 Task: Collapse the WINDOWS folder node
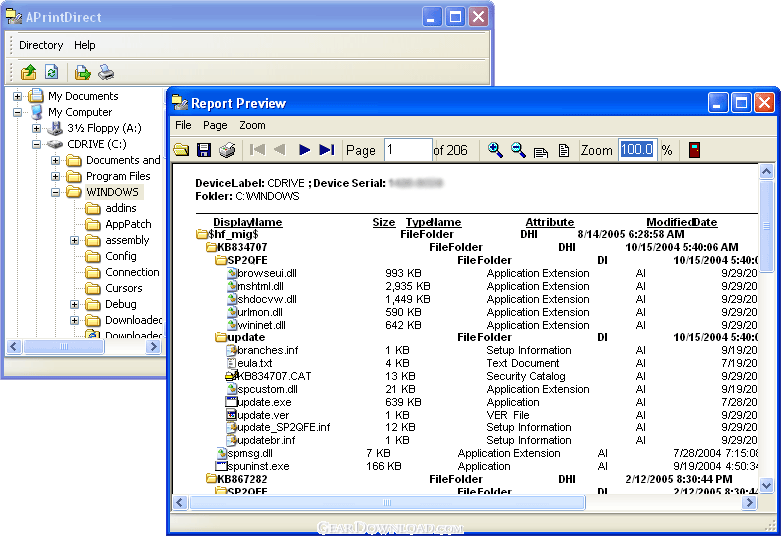click(55, 192)
